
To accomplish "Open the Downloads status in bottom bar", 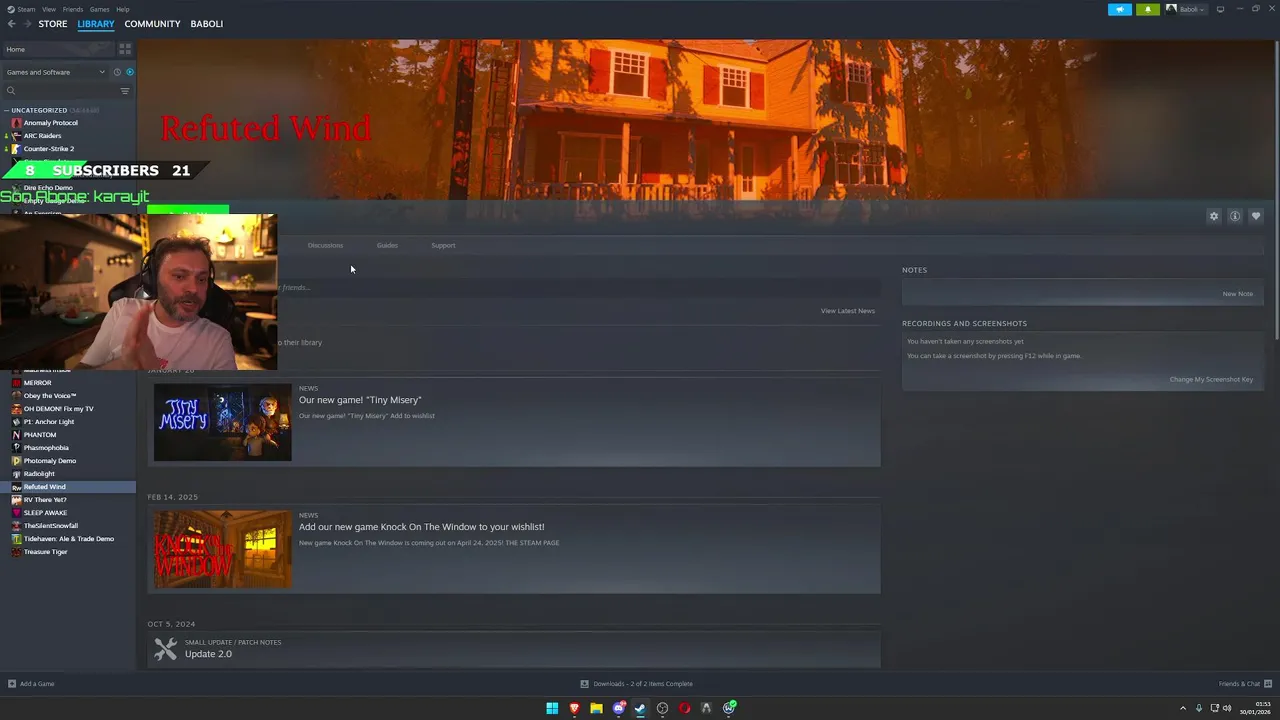I will pyautogui.click(x=637, y=684).
